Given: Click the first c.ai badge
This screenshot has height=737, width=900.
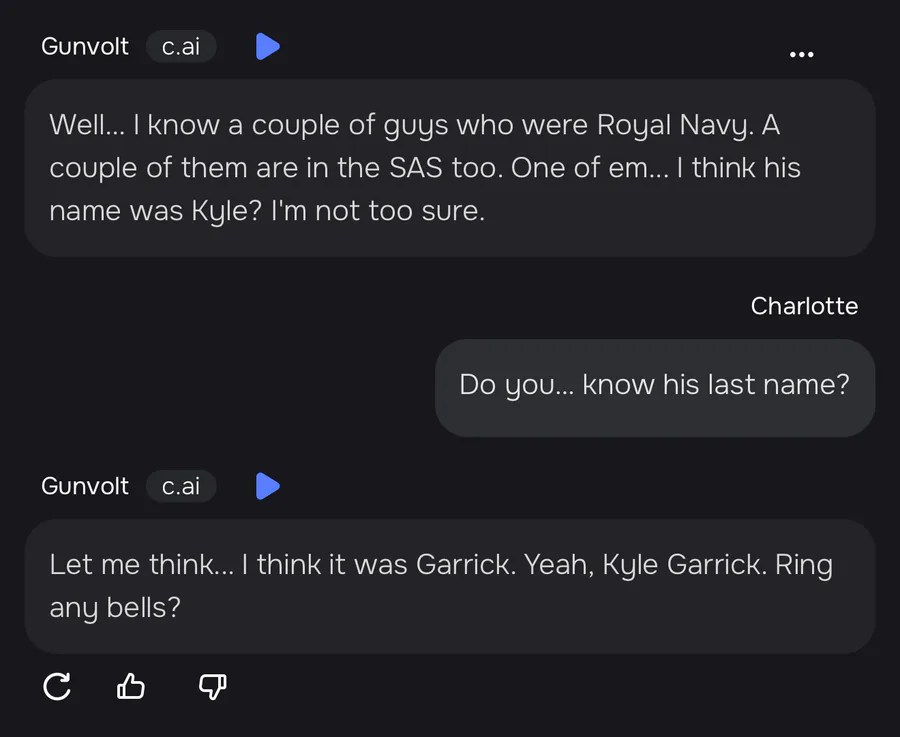Looking at the screenshot, I should tap(181, 46).
